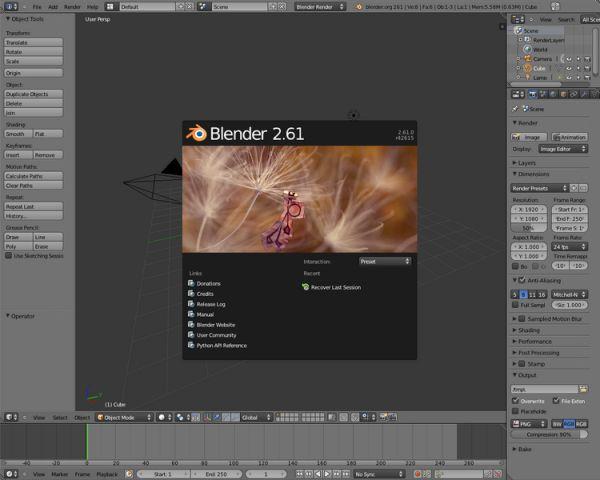Select the Object Constraints tab icon
The width and height of the screenshot is (600, 480).
click(x=573, y=94)
